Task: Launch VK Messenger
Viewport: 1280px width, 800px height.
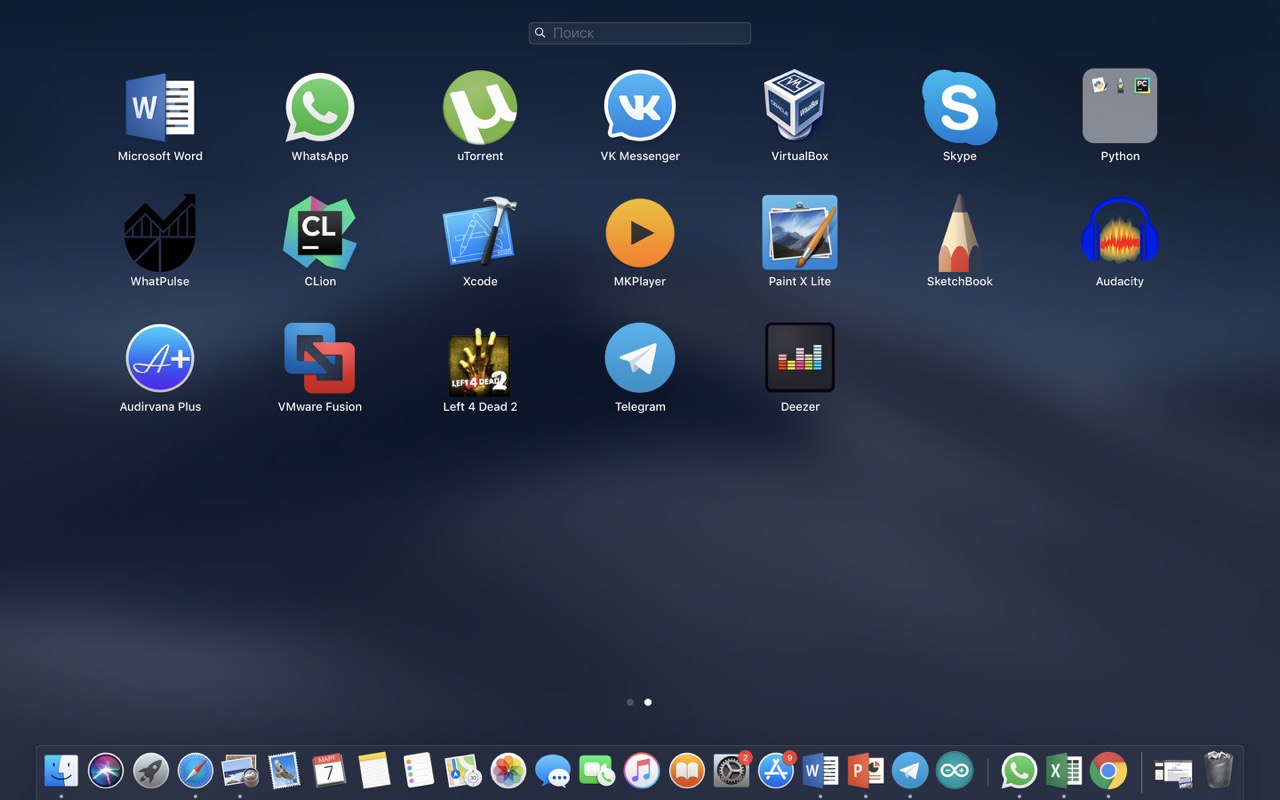Action: (640, 106)
